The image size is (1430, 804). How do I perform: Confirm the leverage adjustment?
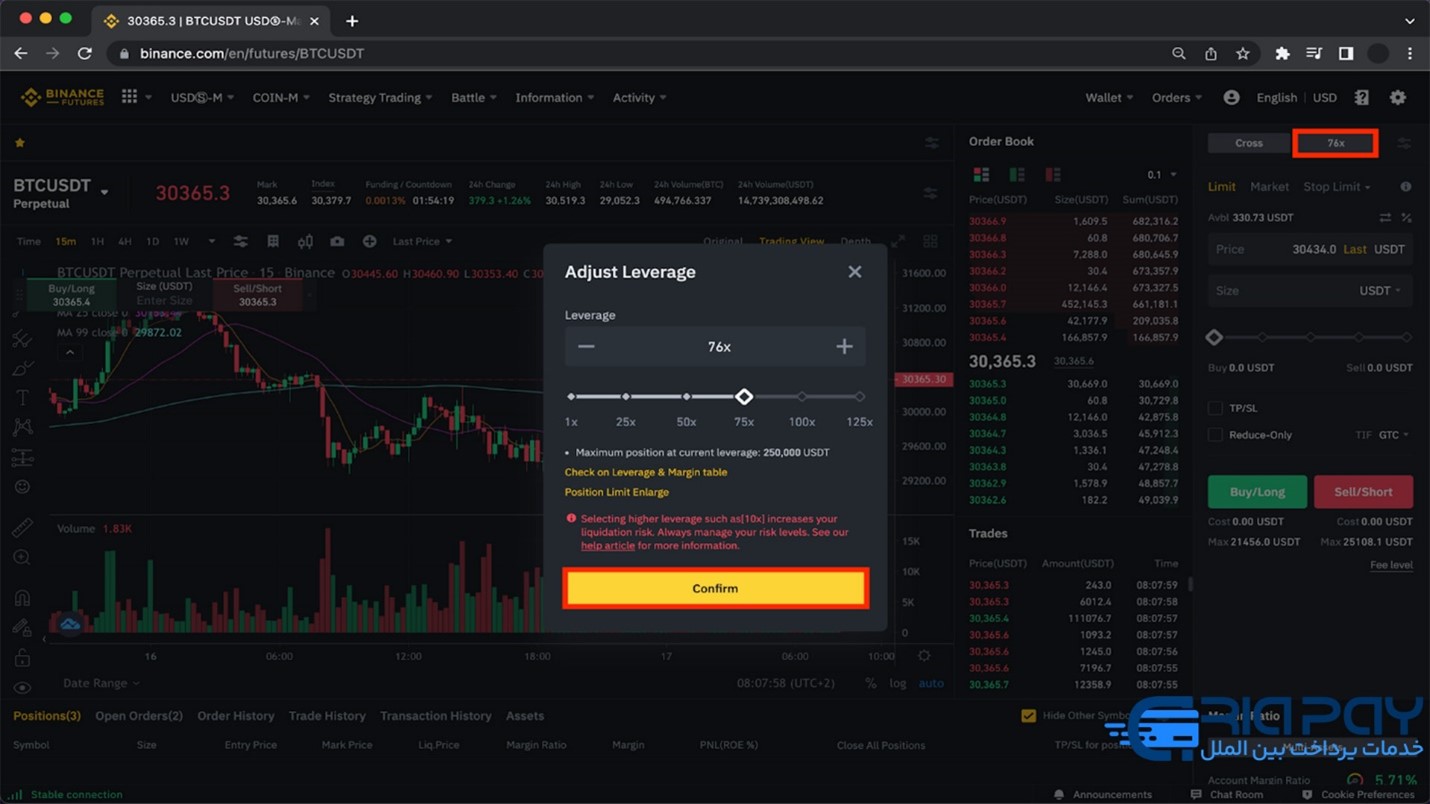click(715, 588)
